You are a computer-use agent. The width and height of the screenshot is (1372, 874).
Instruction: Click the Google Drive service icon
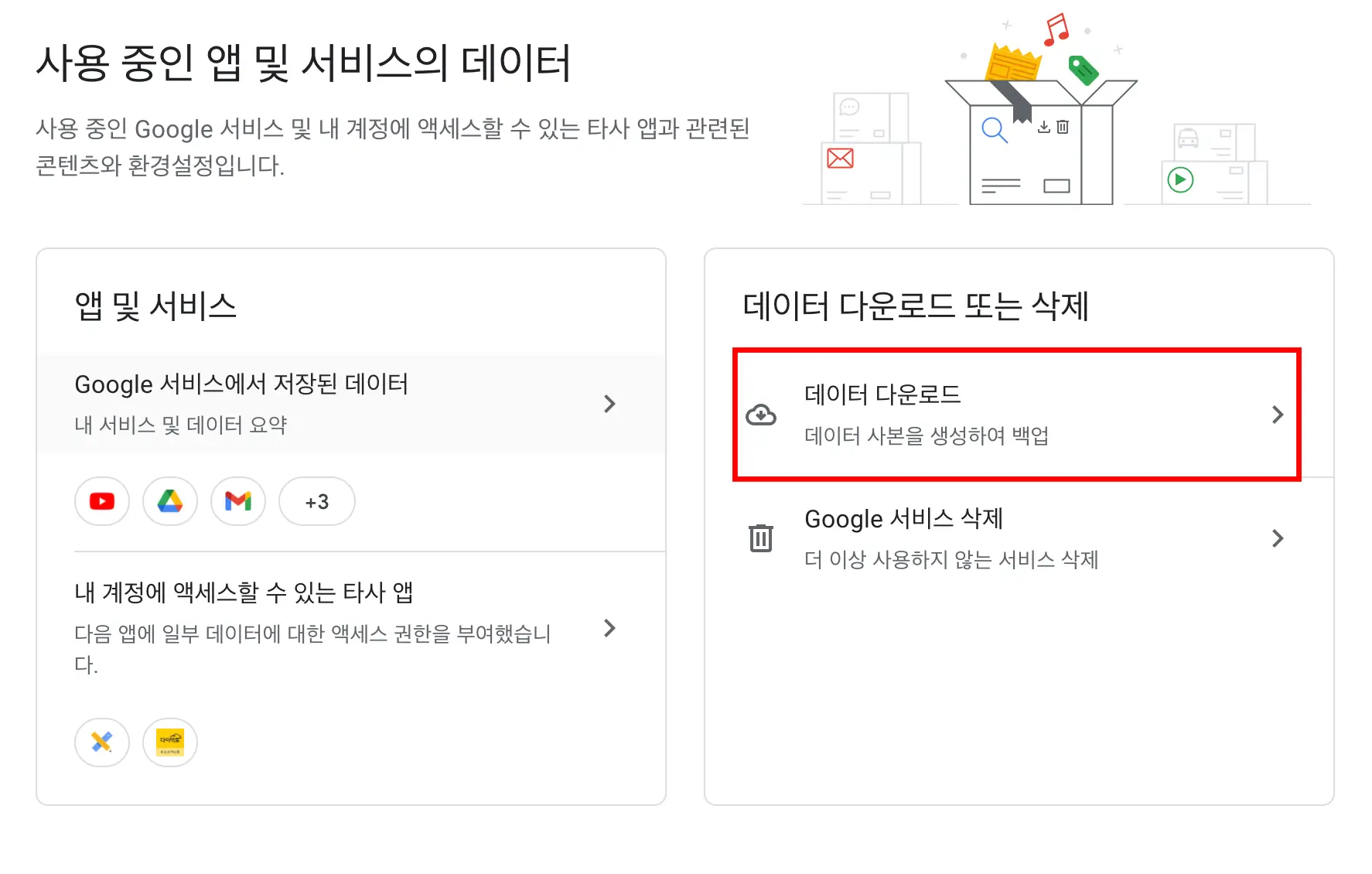click(170, 501)
